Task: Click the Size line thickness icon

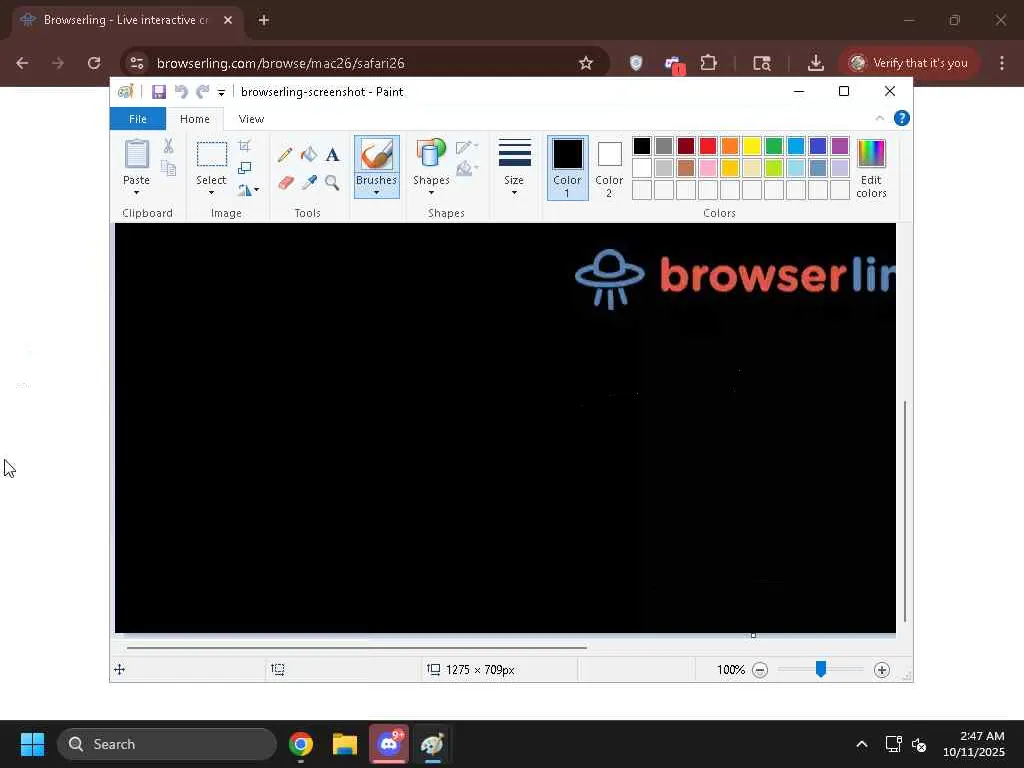Action: [x=515, y=153]
